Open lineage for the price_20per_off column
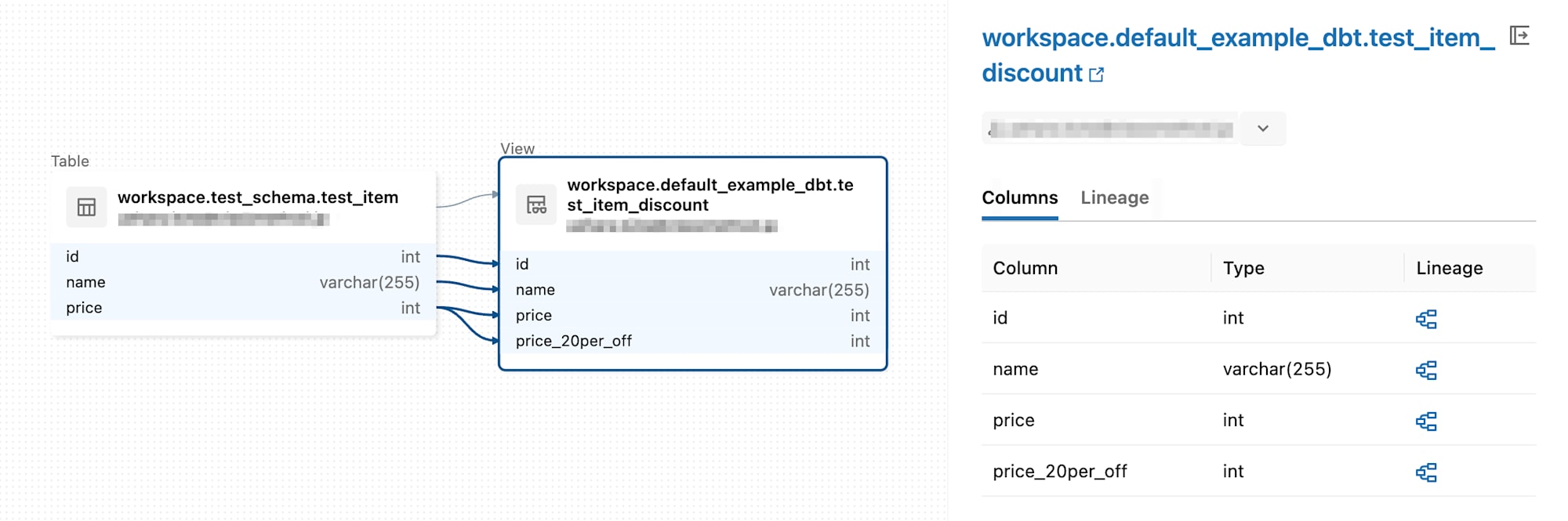This screenshot has height=521, width=1568. (x=1427, y=472)
